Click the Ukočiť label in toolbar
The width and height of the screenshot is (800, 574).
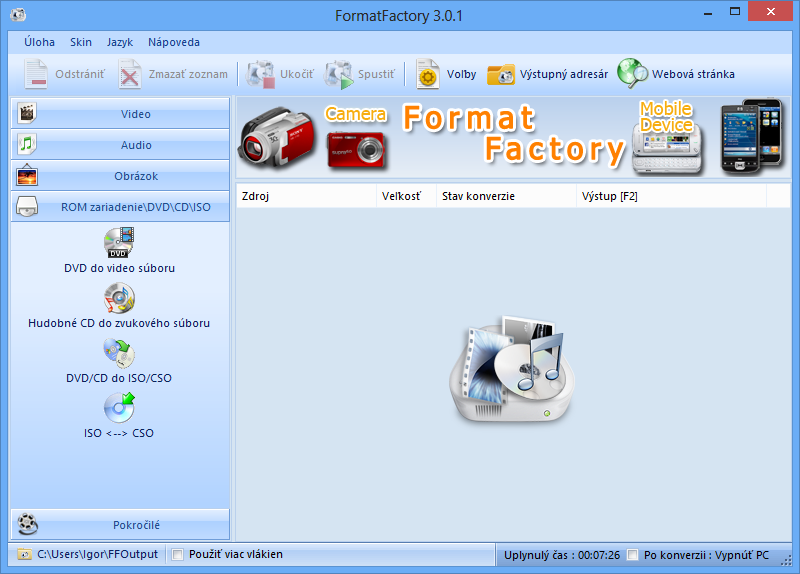[297, 74]
